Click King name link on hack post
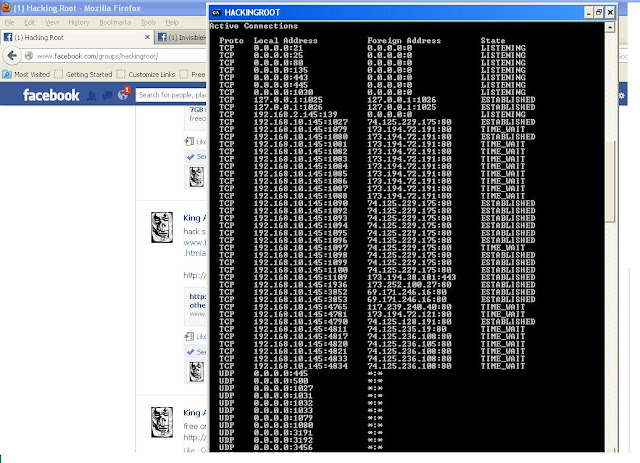This screenshot has width=640, height=463. coord(194,218)
